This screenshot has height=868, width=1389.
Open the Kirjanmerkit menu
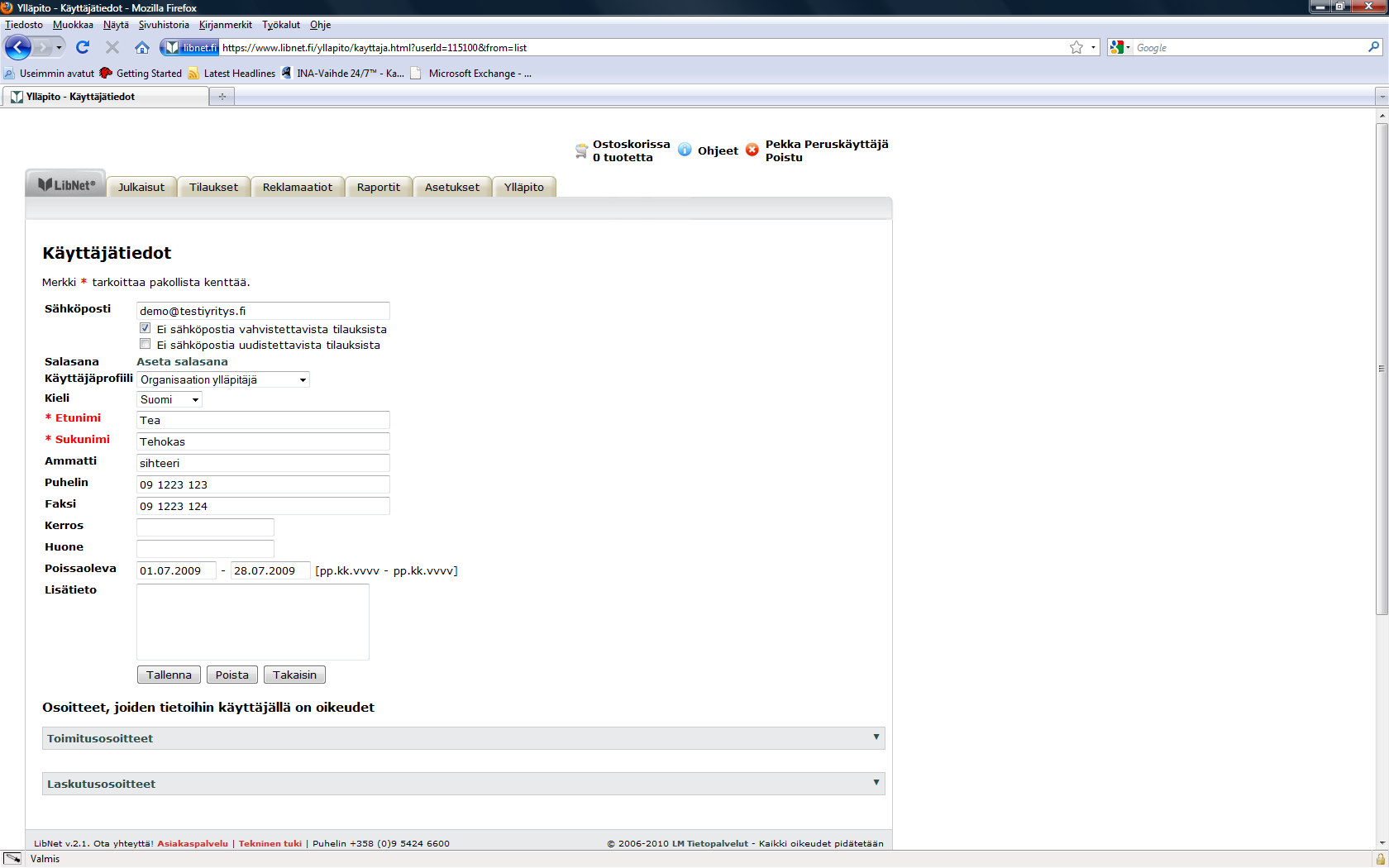pos(226,25)
